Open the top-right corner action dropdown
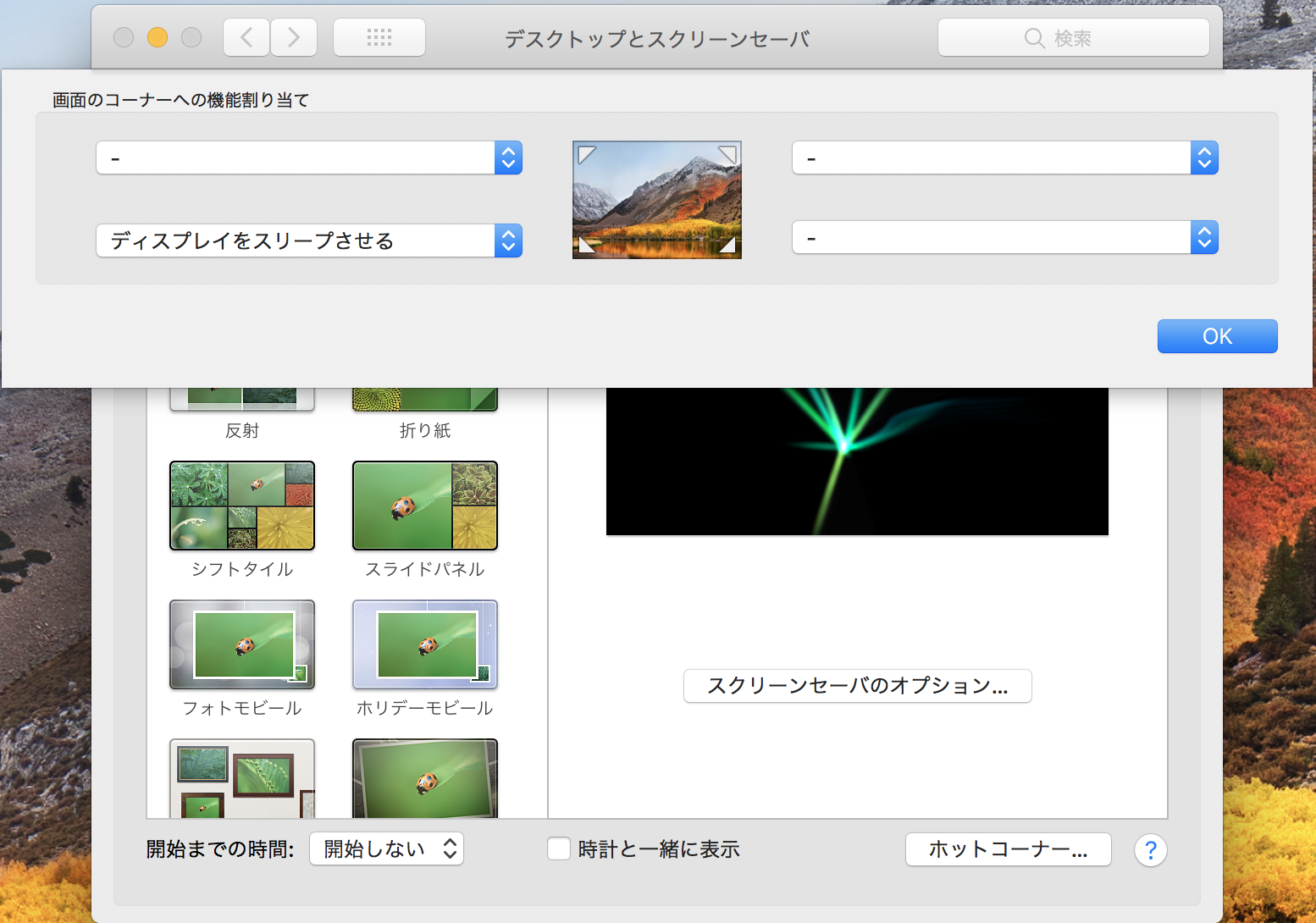Viewport: 1316px width, 923px height. tap(1004, 158)
